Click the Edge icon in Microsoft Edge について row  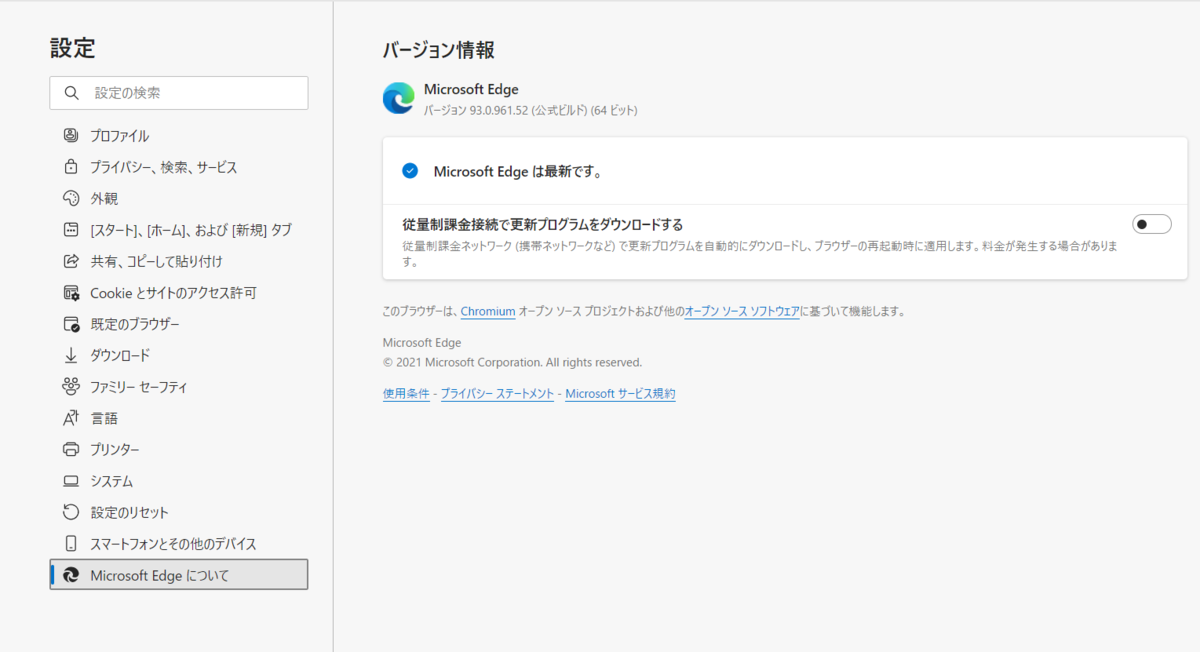pyautogui.click(x=71, y=575)
